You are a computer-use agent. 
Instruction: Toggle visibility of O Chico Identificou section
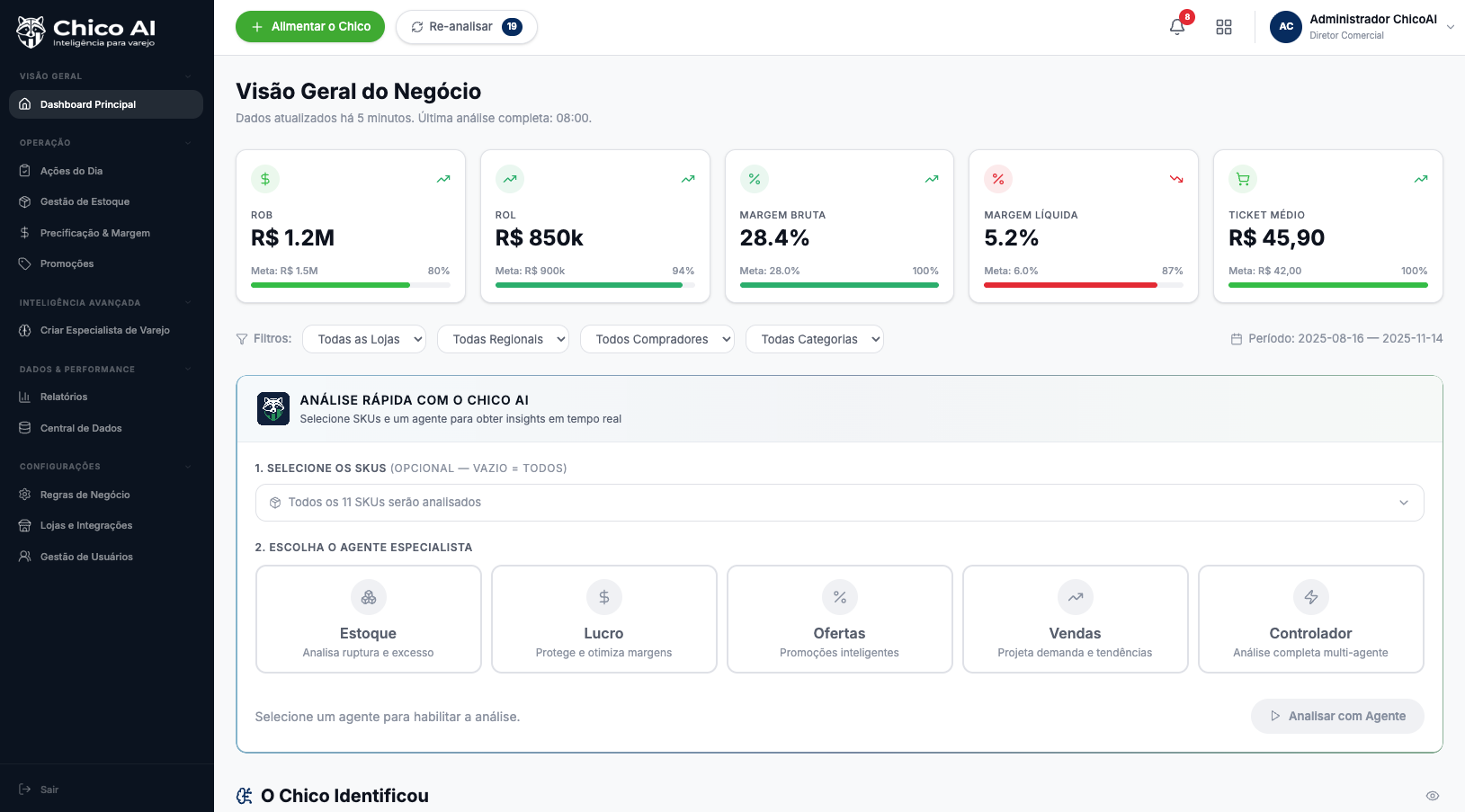1433,796
